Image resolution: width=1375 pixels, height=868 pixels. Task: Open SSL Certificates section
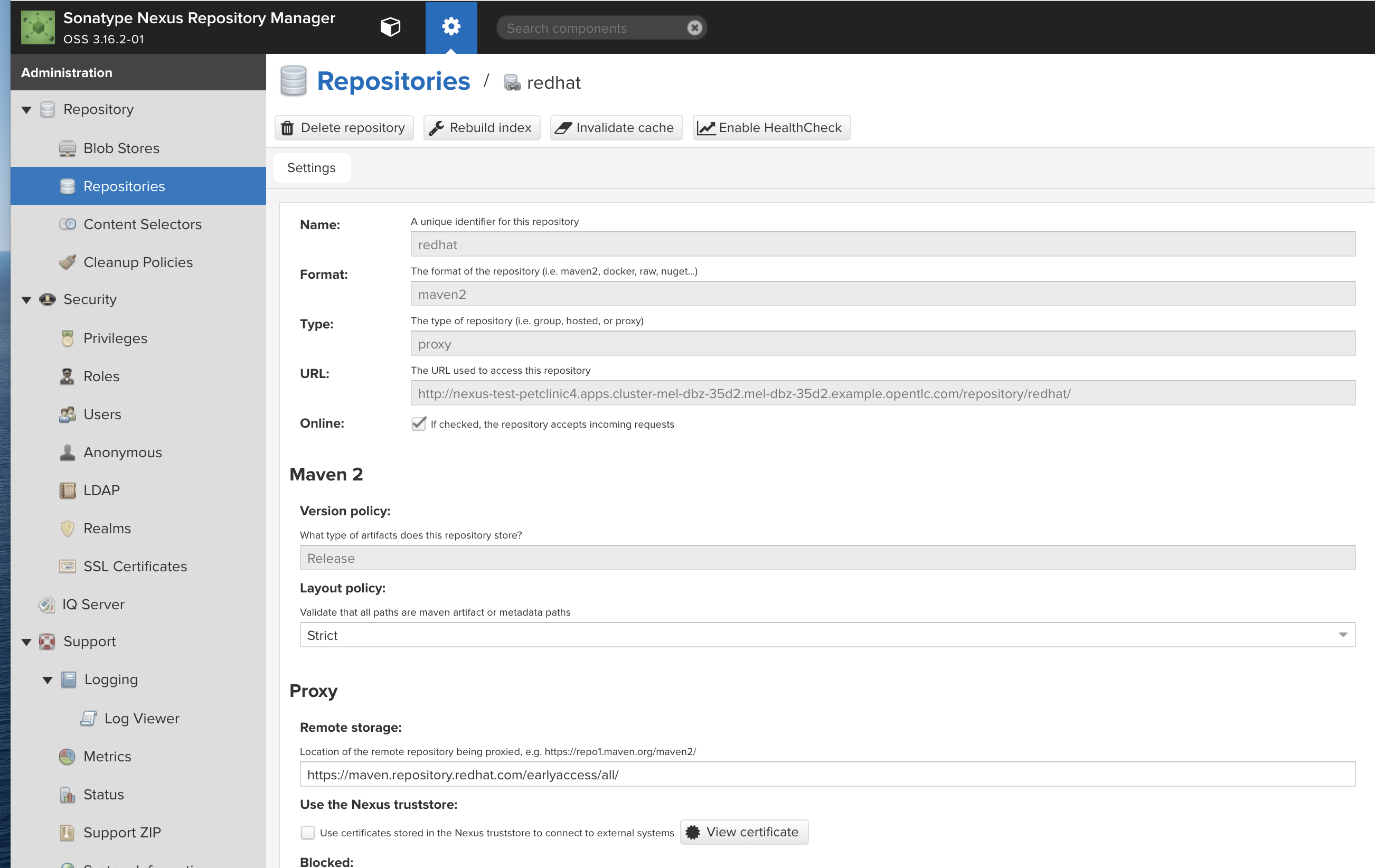135,567
